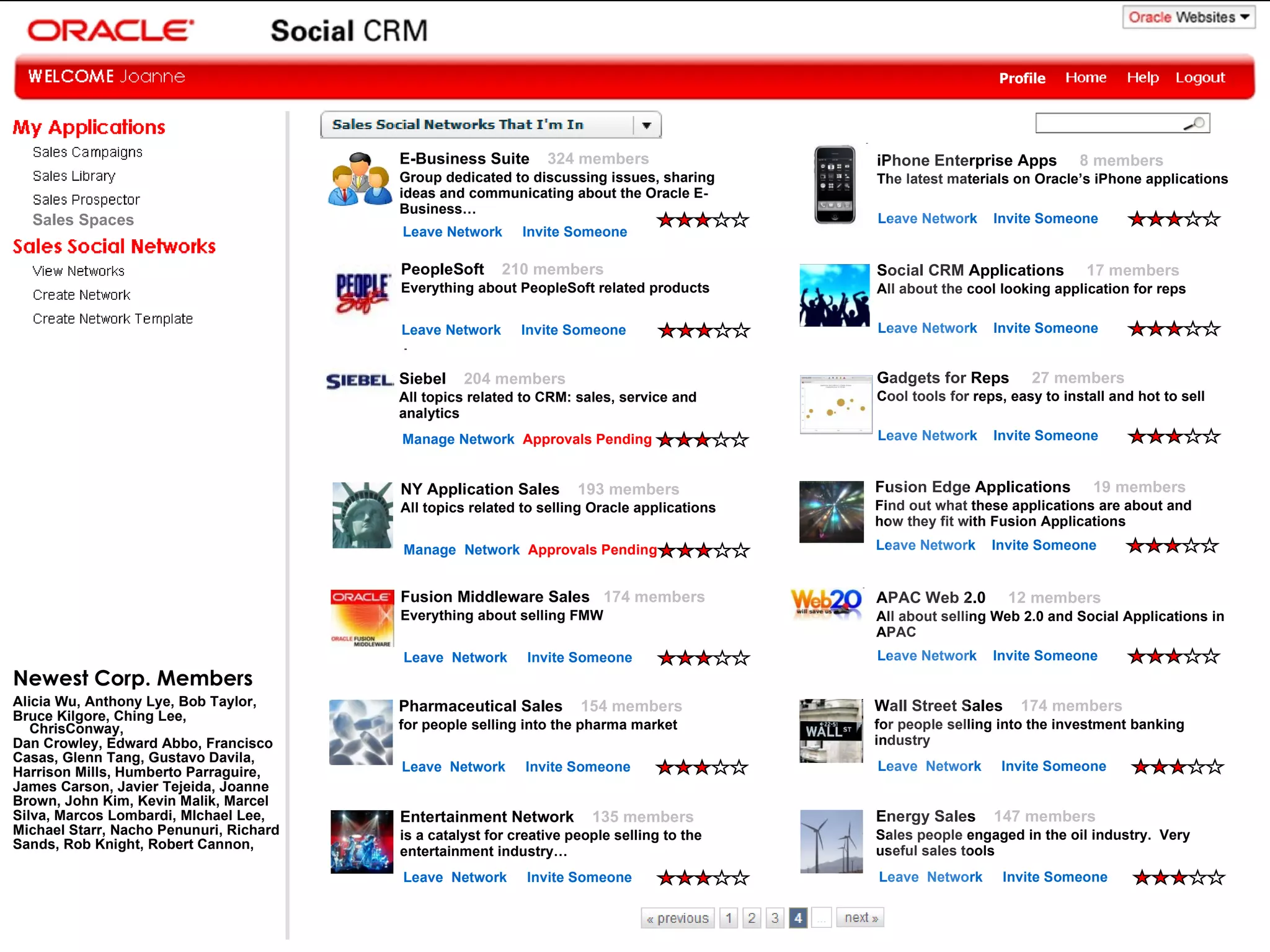Click Logout in the header
The image size is (1270, 952).
pyautogui.click(x=1200, y=77)
